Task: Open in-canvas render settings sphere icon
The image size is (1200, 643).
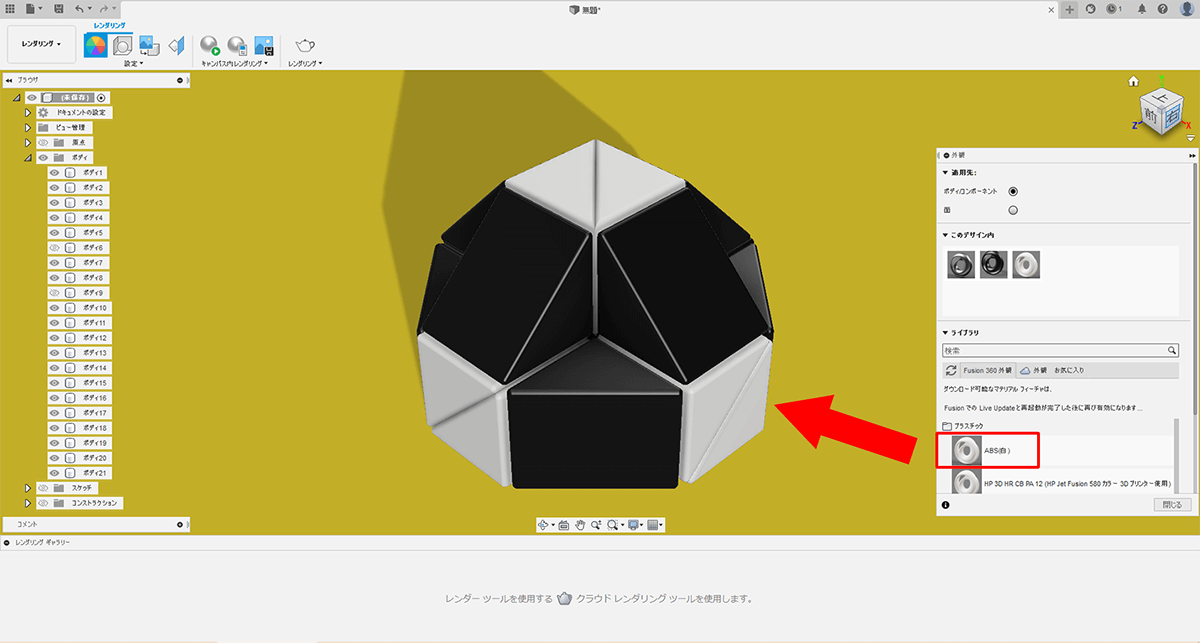Action: click(237, 45)
